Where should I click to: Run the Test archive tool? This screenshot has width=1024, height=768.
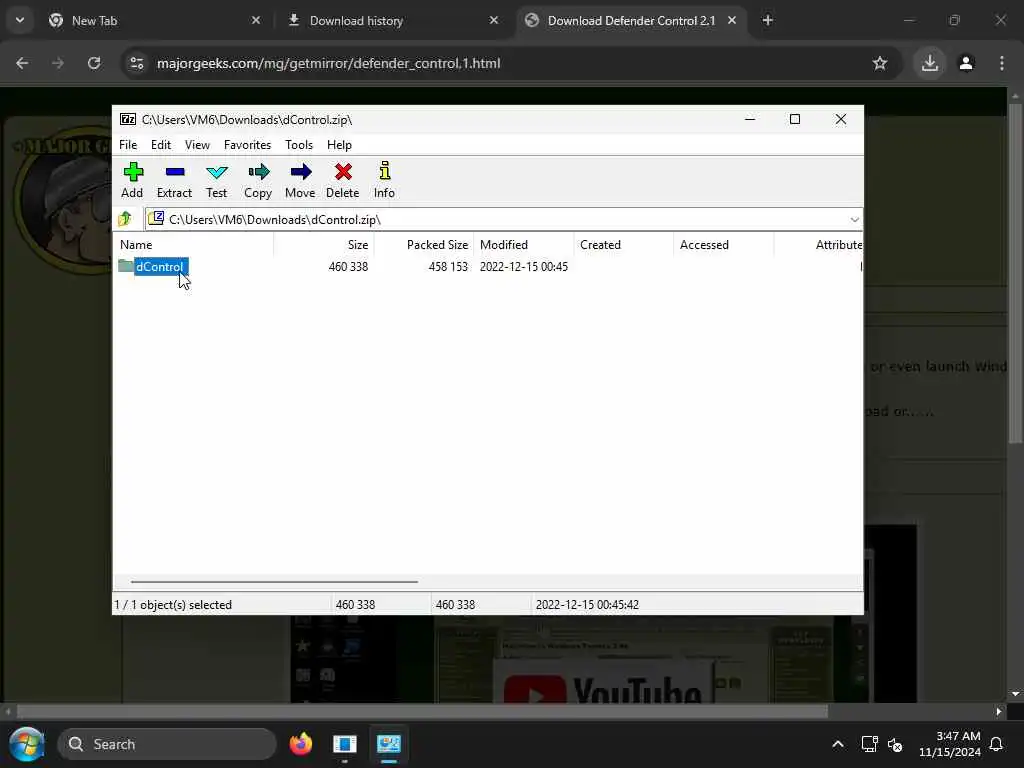[x=216, y=180]
